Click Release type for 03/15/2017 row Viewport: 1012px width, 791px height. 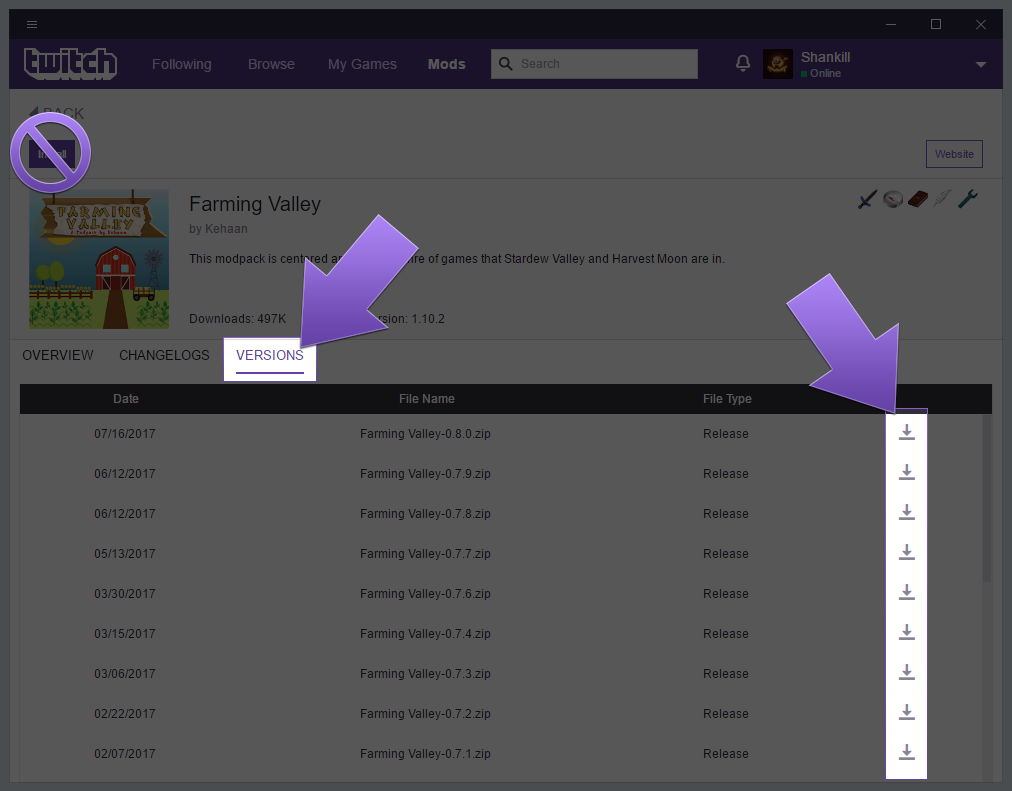725,634
